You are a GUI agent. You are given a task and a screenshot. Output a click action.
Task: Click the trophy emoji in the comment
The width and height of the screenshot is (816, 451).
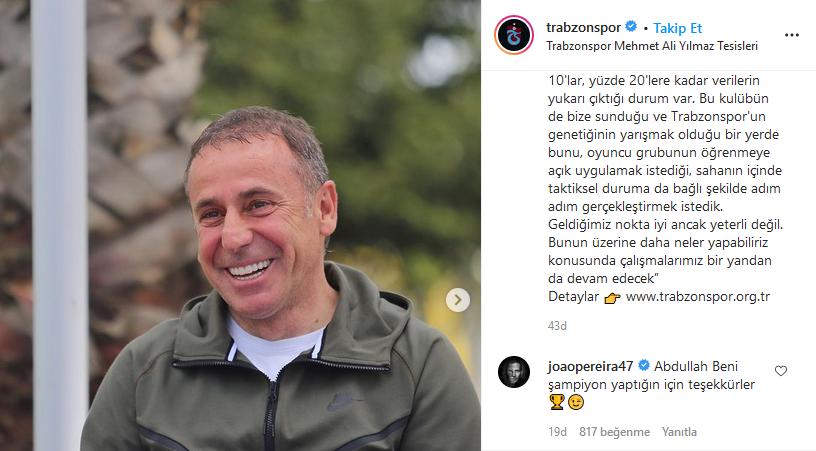557,402
